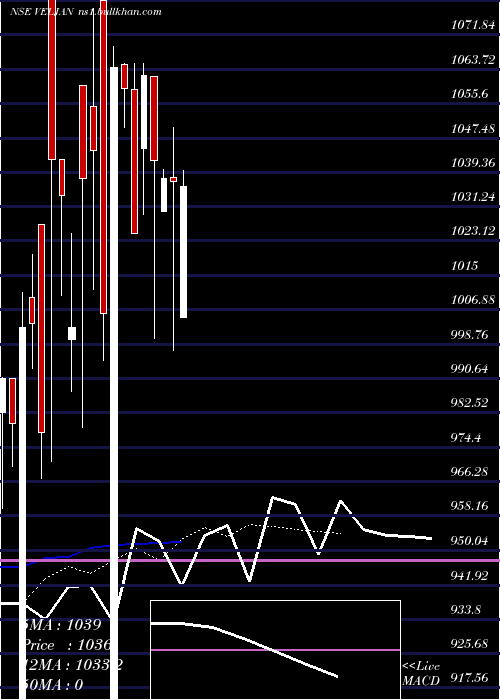Click the 5MA : 1039 readout
Screen dimensions: 500x700
(62, 625)
